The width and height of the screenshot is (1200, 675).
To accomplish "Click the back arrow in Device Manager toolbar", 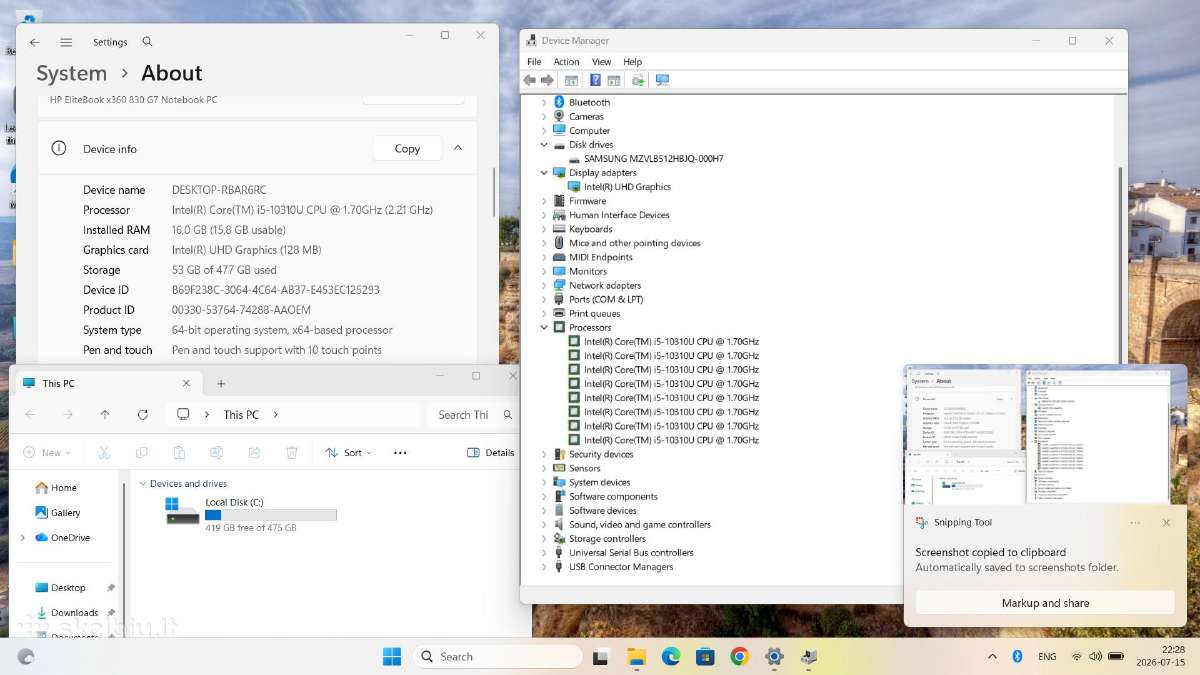I will click(x=531, y=80).
